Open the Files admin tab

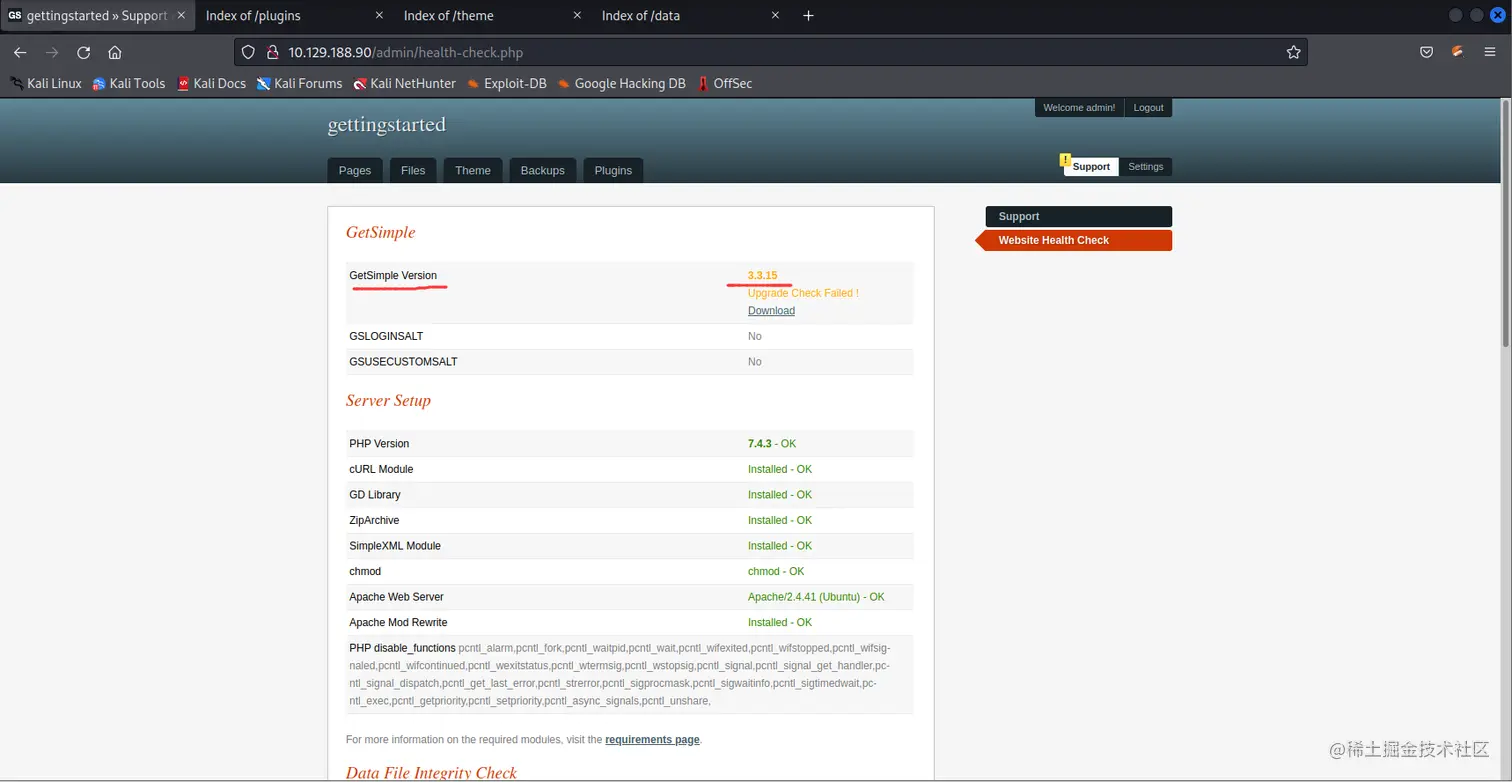[413, 170]
